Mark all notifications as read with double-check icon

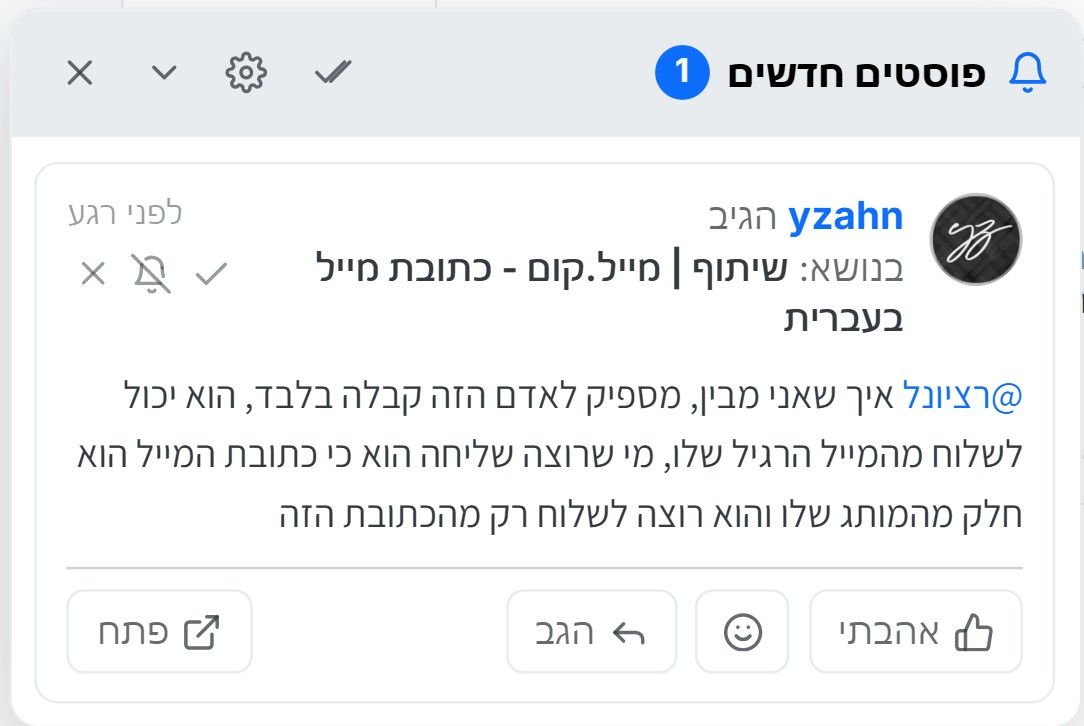pyautogui.click(x=333, y=72)
